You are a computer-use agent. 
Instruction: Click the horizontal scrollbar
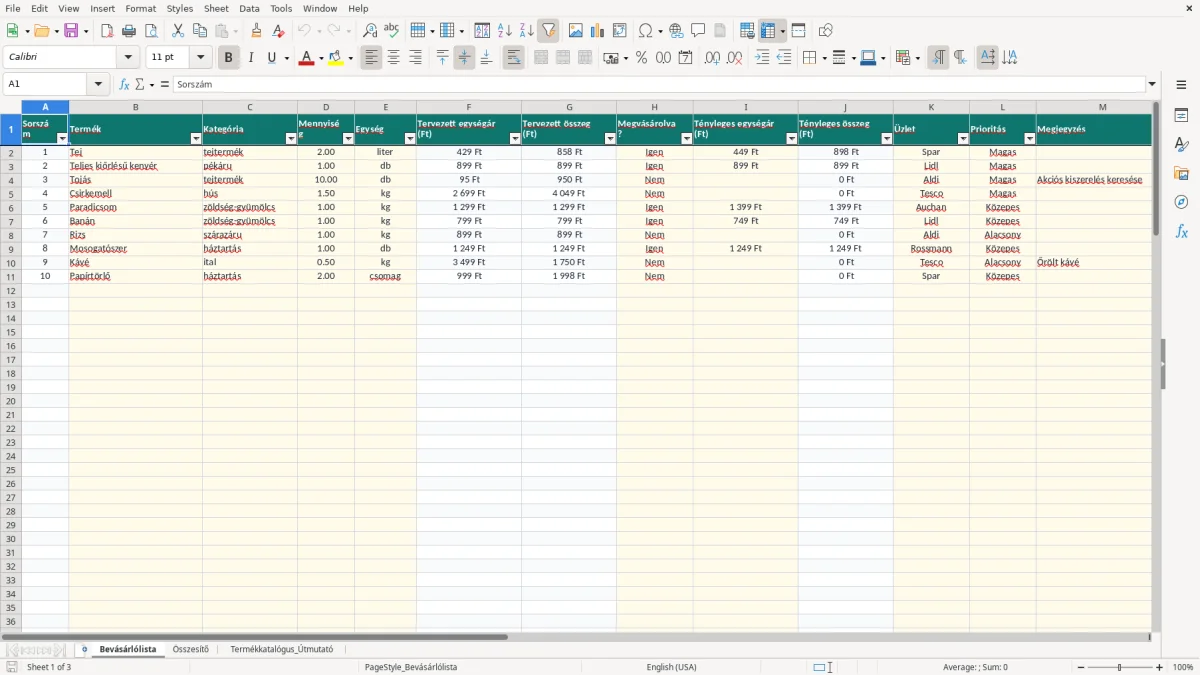(x=254, y=637)
